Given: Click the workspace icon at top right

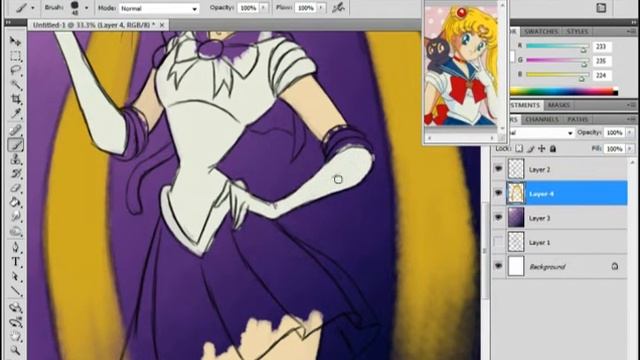Looking at the screenshot, I should (601, 7).
